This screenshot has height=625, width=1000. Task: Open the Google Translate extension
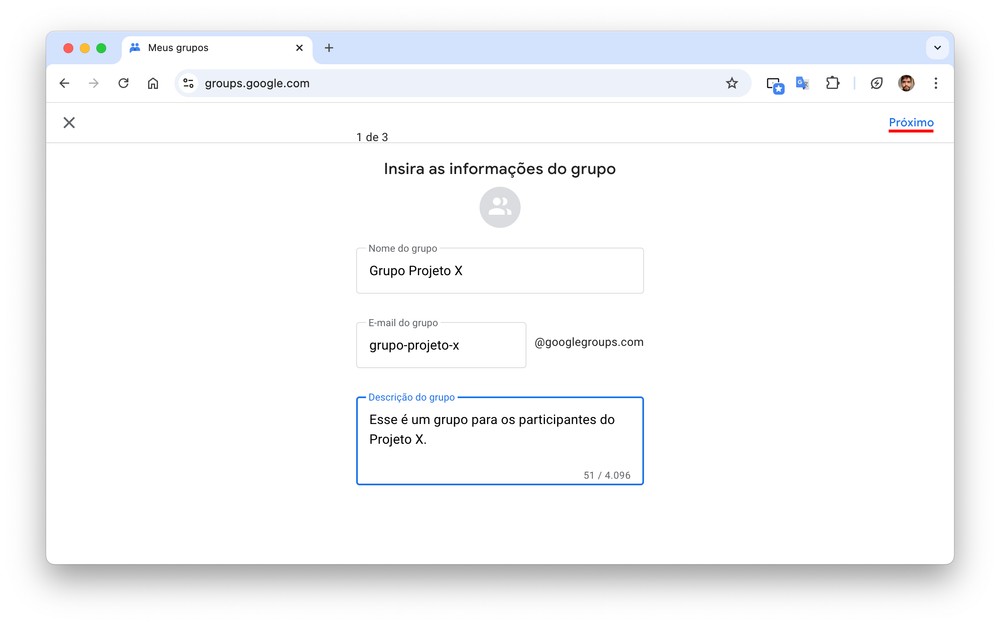[802, 84]
